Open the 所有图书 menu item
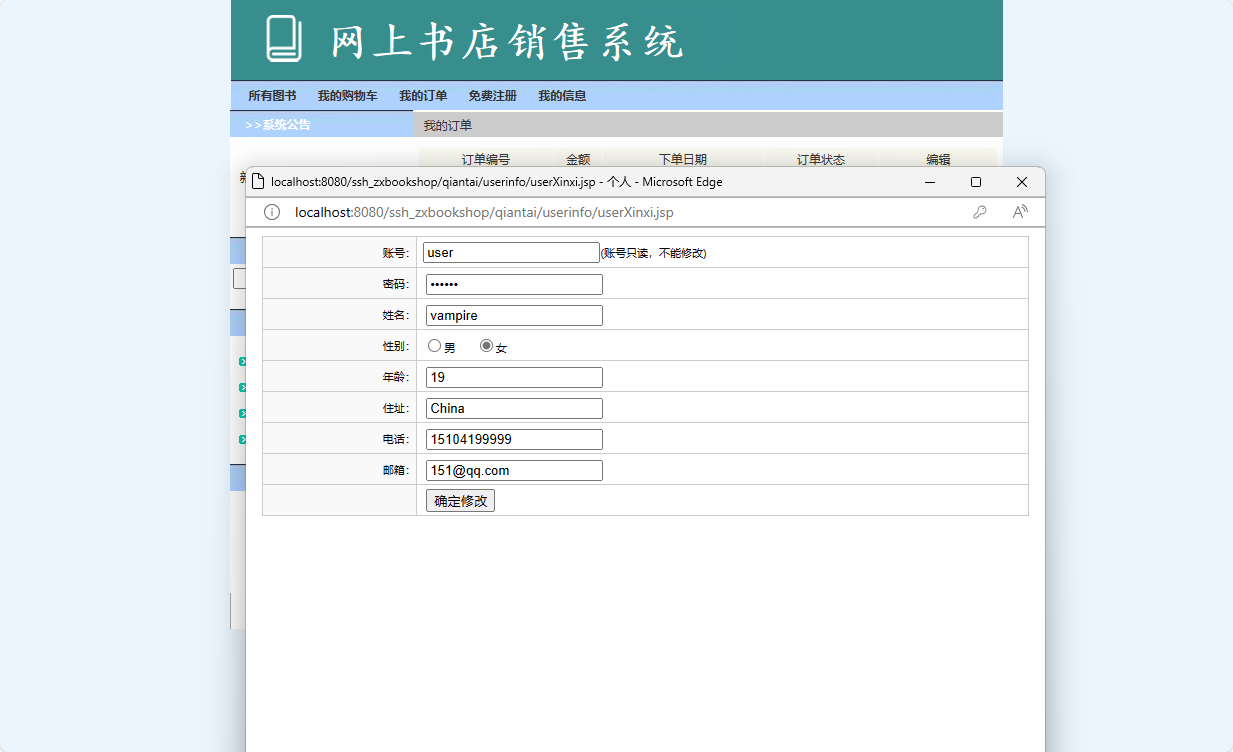The image size is (1233, 752). [x=272, y=95]
